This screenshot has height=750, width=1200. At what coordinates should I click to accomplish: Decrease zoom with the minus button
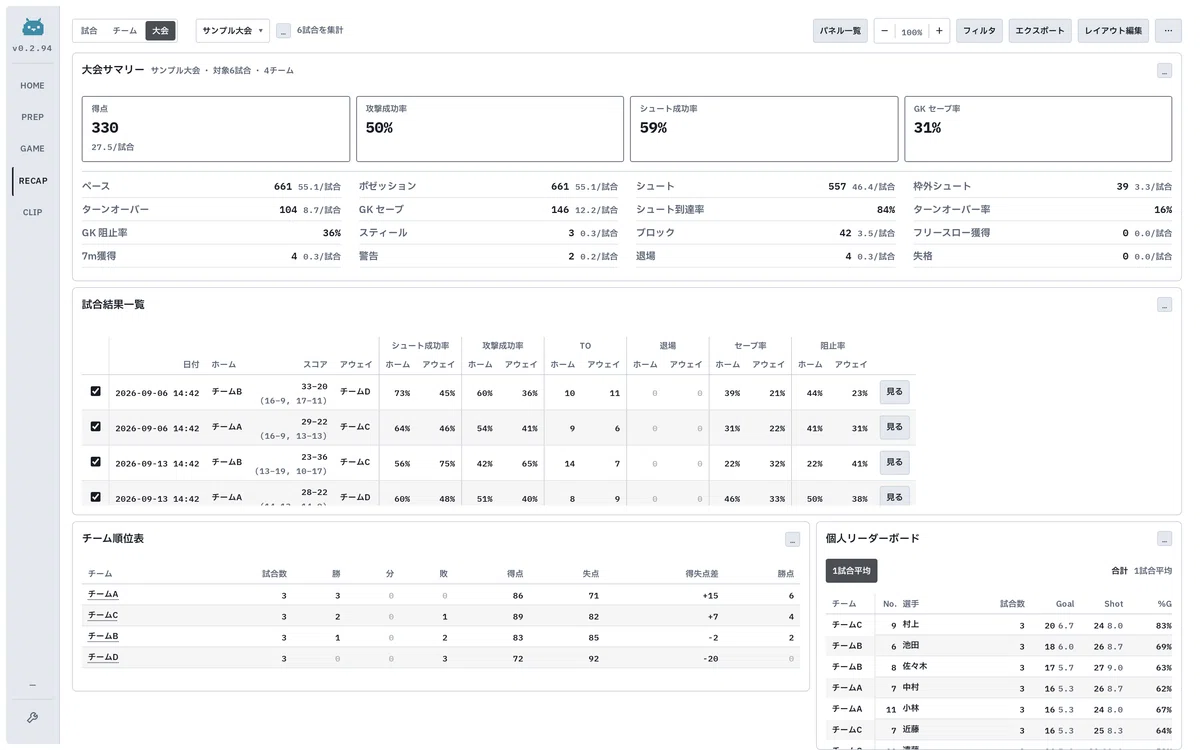coord(884,31)
